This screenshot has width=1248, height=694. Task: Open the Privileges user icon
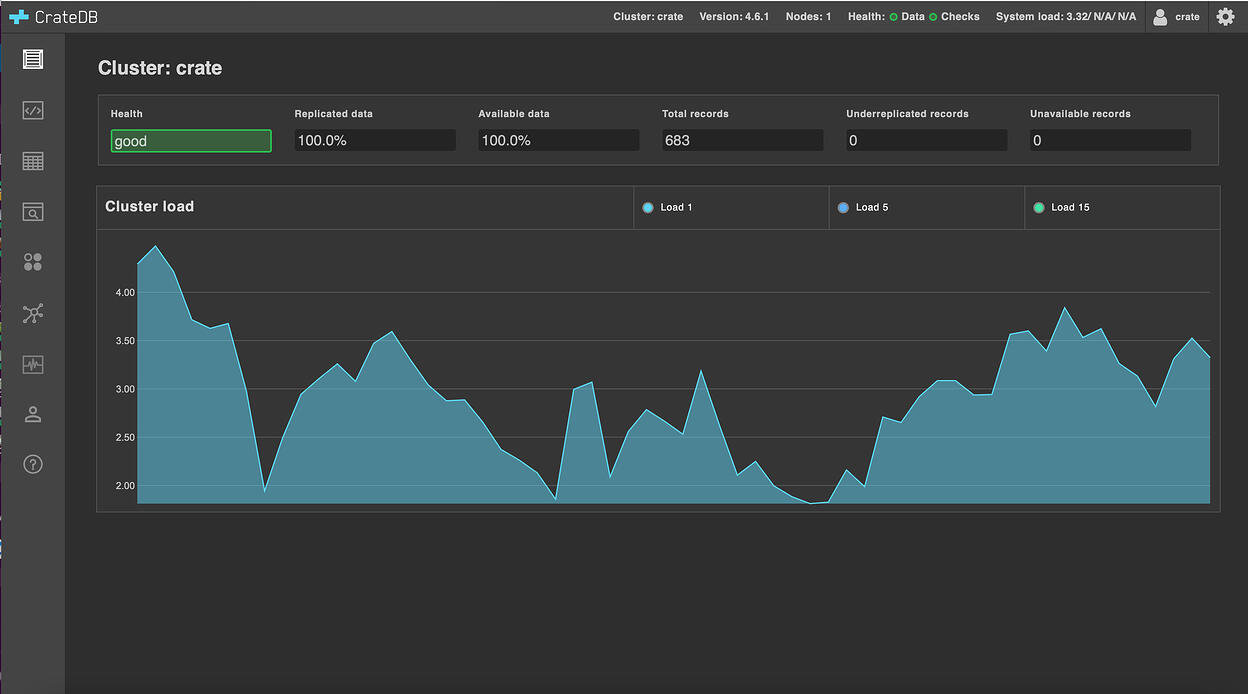(x=33, y=414)
